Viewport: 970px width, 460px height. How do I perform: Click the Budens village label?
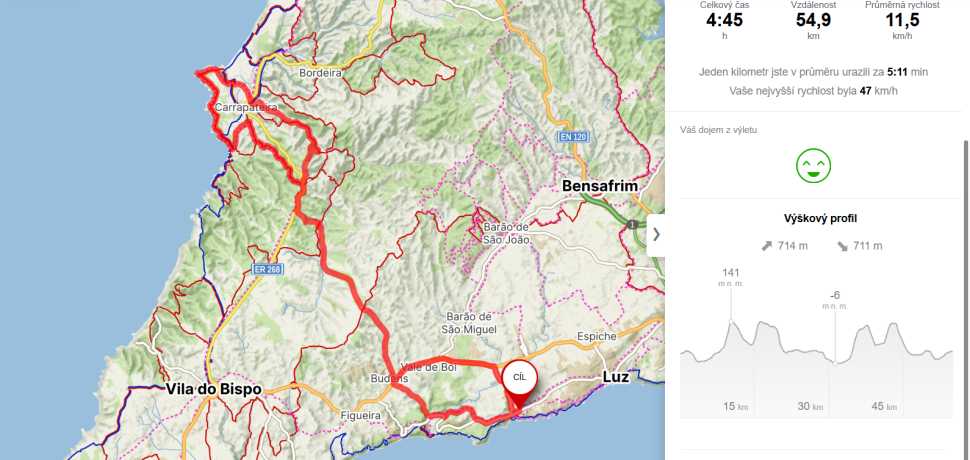(x=387, y=378)
